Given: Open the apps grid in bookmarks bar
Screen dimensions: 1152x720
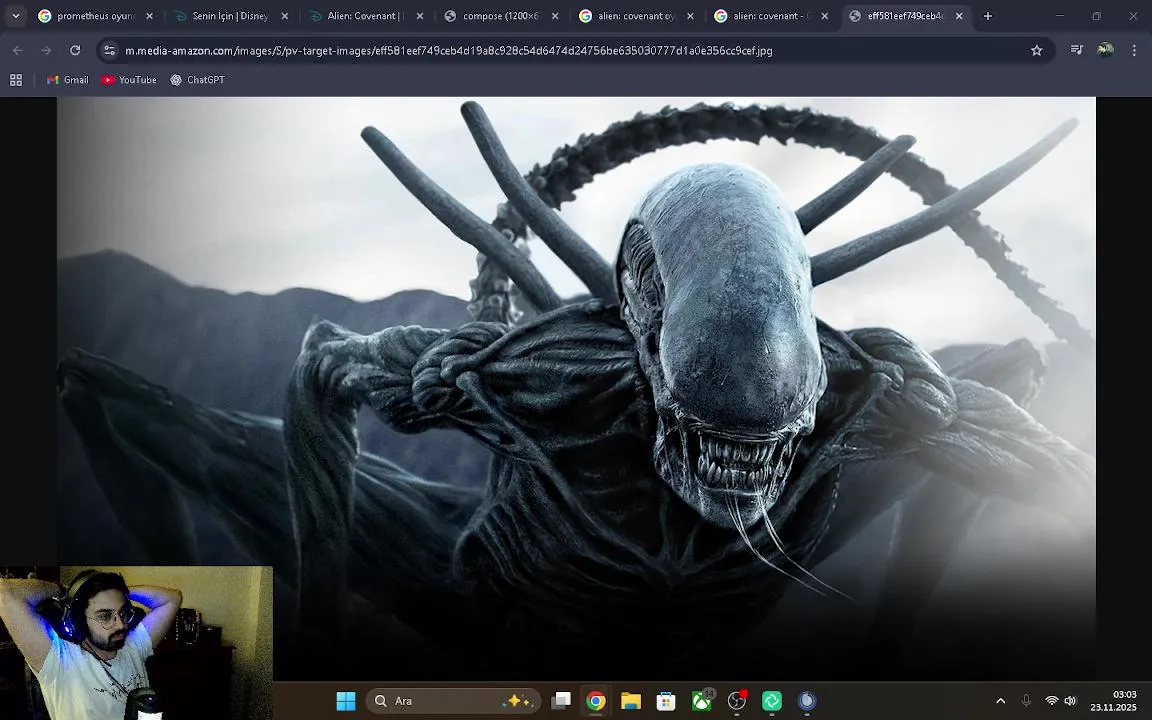Looking at the screenshot, I should pyautogui.click(x=15, y=79).
